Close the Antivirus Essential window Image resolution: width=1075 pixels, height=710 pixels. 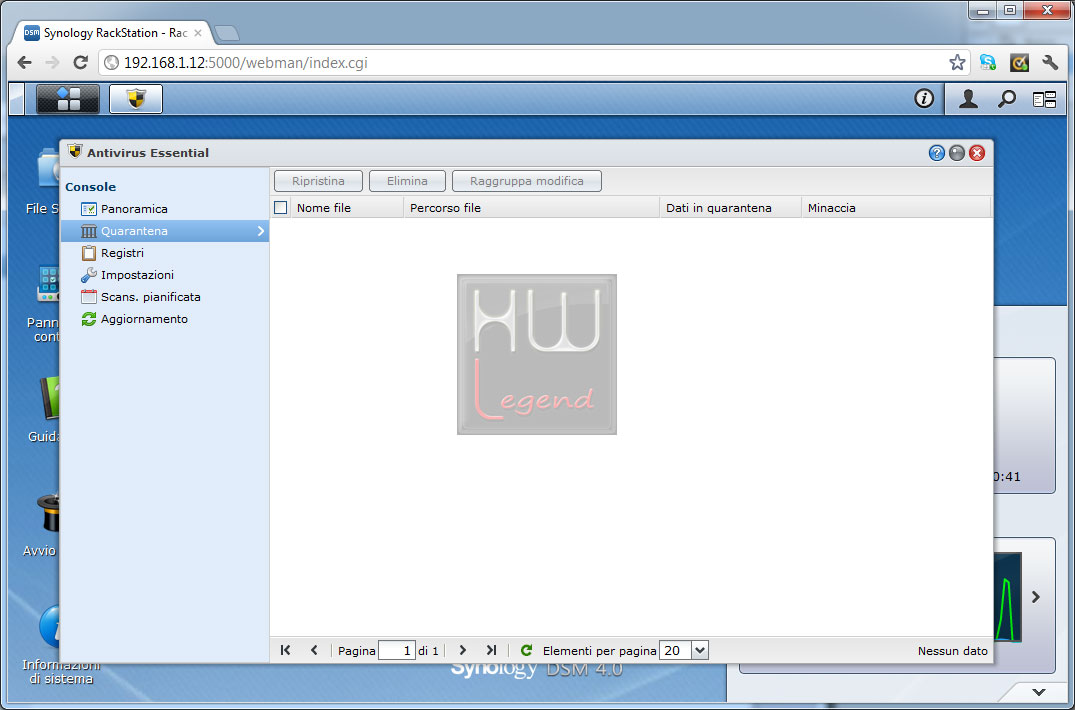point(977,153)
